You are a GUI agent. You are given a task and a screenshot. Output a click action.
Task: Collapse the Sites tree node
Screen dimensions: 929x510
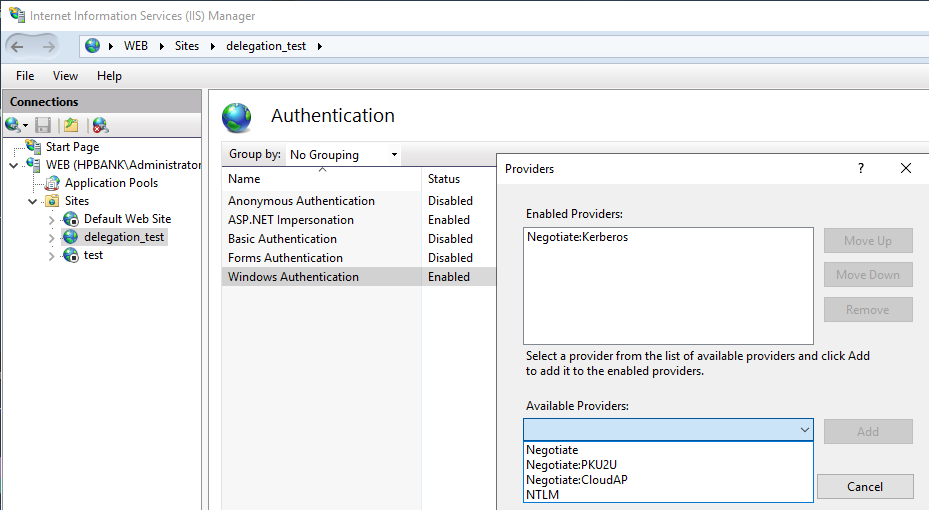[x=33, y=201]
